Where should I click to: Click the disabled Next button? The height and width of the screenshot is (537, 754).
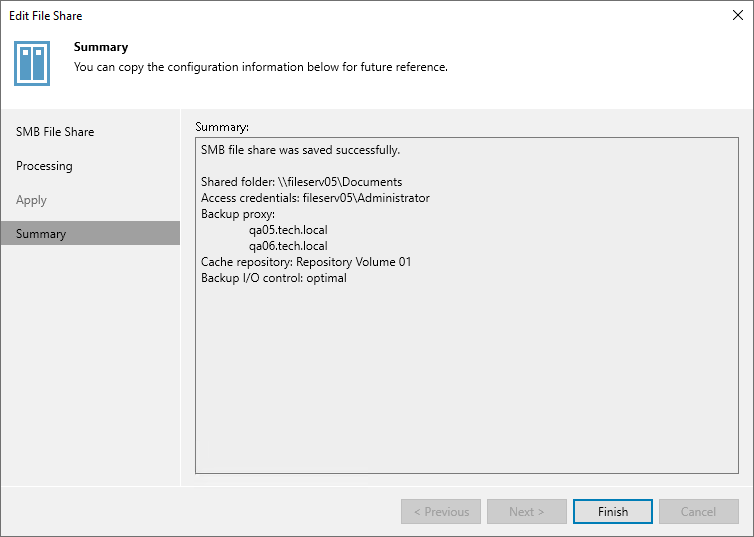pyautogui.click(x=527, y=512)
